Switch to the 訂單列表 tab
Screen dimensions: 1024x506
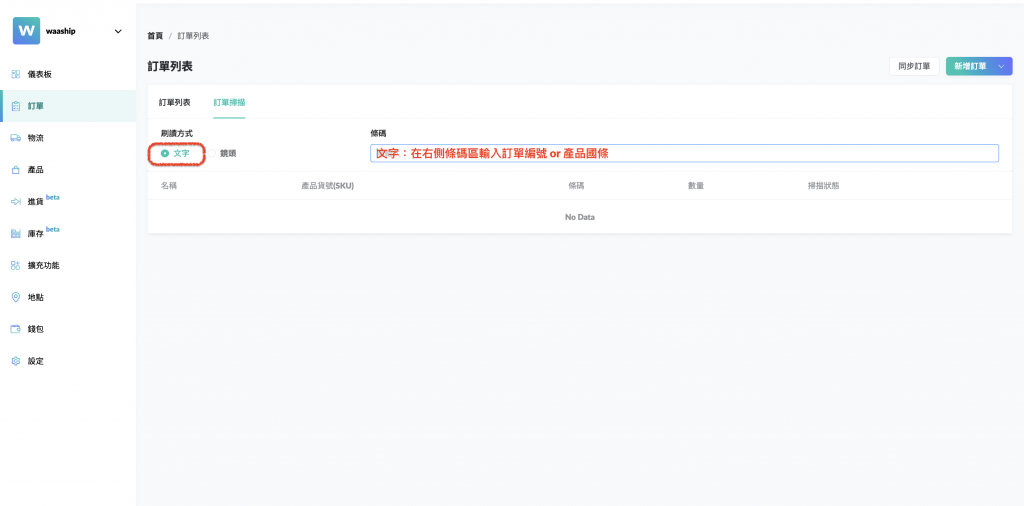point(175,102)
